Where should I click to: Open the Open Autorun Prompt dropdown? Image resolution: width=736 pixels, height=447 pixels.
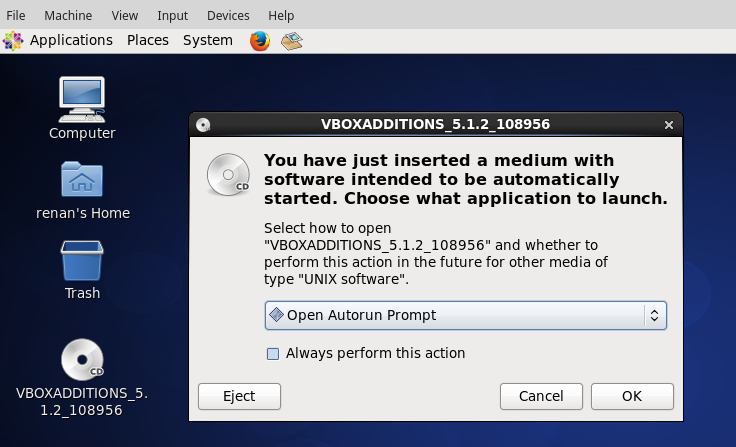[x=466, y=316]
